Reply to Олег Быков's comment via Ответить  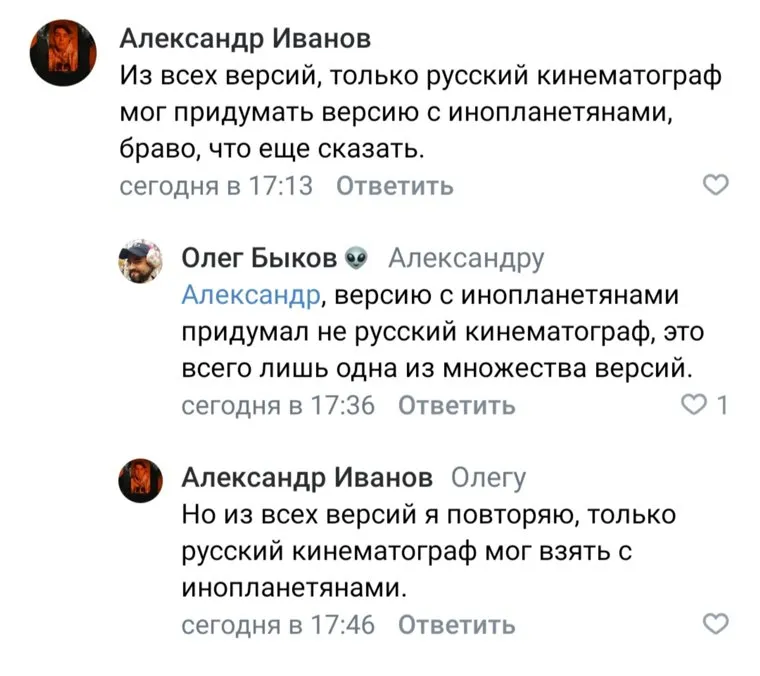point(457,405)
